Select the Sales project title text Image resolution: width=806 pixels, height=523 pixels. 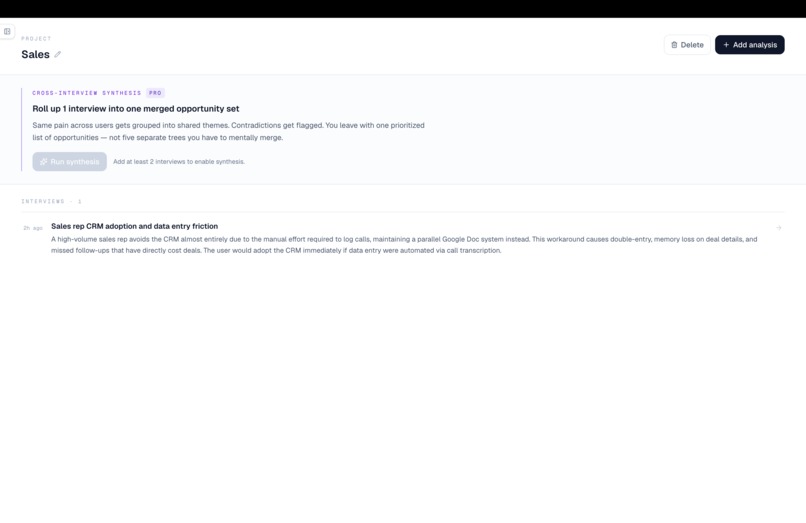pos(35,55)
